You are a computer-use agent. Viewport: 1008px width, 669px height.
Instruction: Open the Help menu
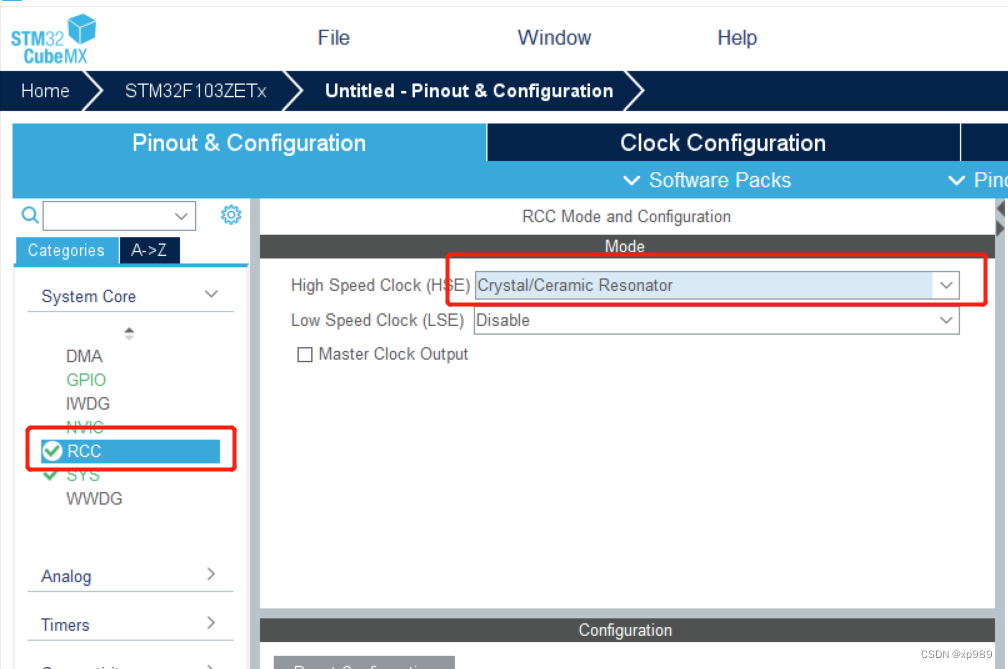pos(737,38)
